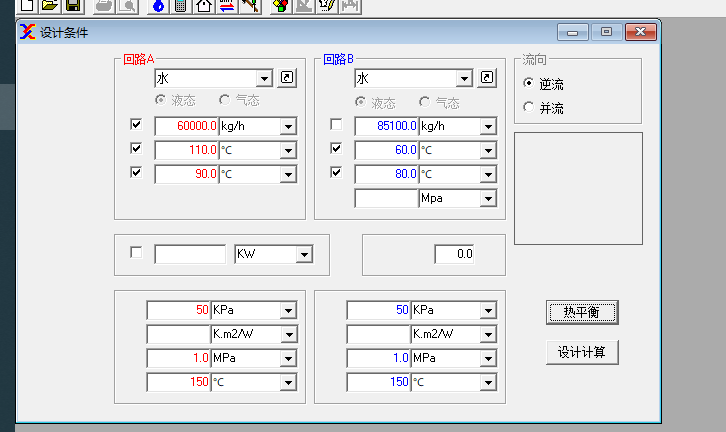Click the 设计计算 design calculation button
The image size is (726, 432).
coord(582,352)
